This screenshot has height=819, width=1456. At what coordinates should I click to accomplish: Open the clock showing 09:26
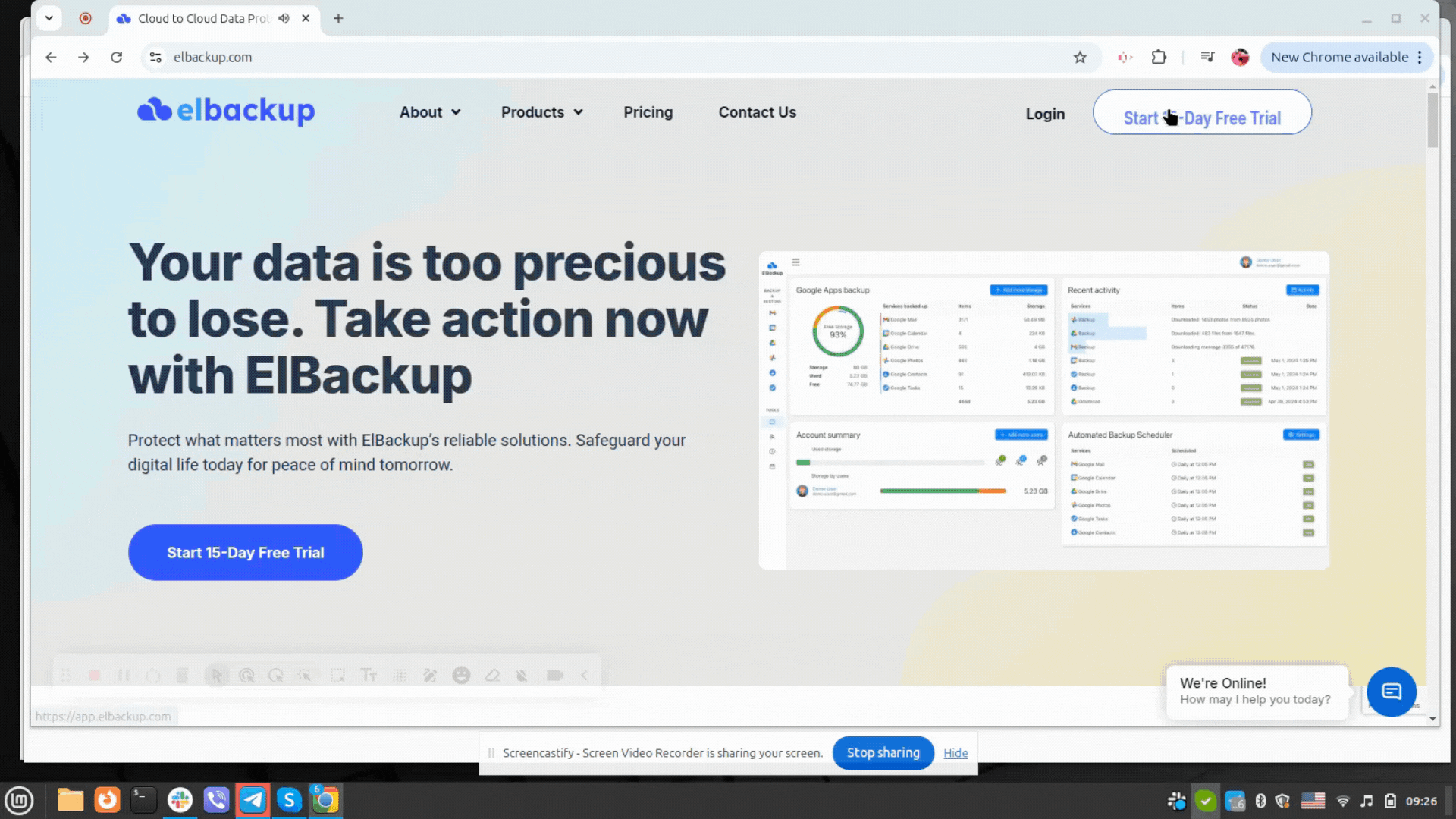1421,801
